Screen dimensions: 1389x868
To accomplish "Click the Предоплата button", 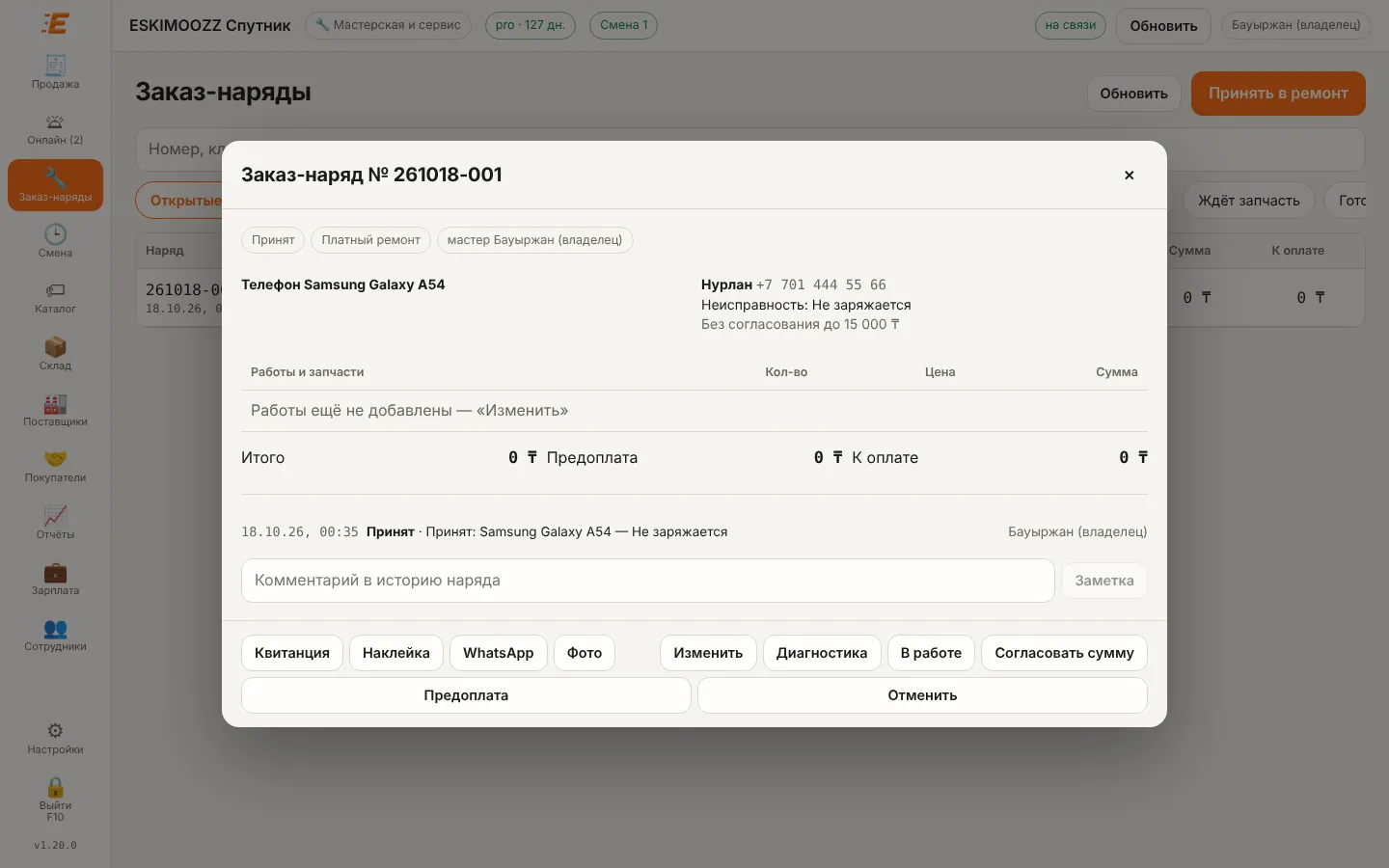I will tap(466, 695).
